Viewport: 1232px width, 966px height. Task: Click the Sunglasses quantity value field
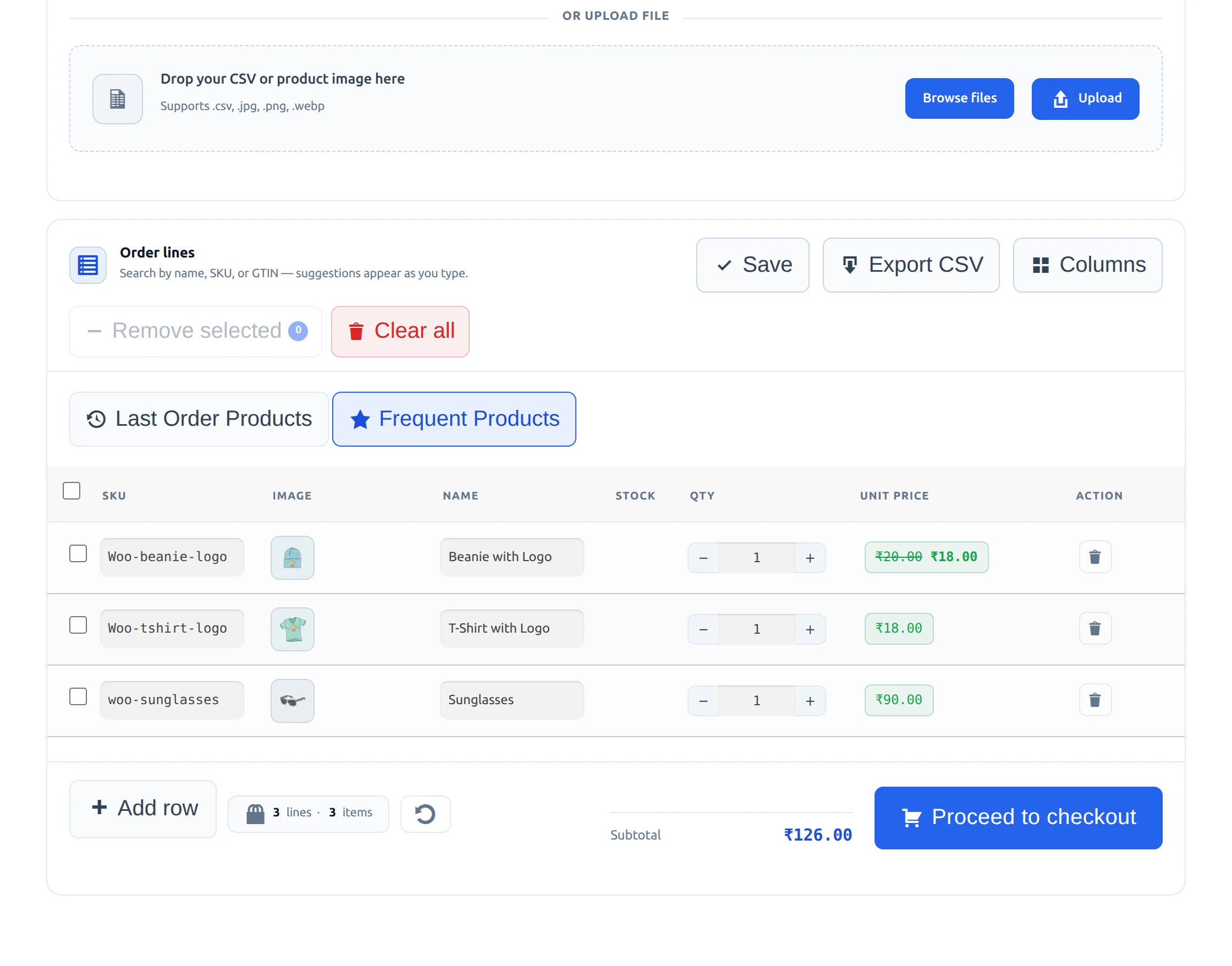point(756,701)
